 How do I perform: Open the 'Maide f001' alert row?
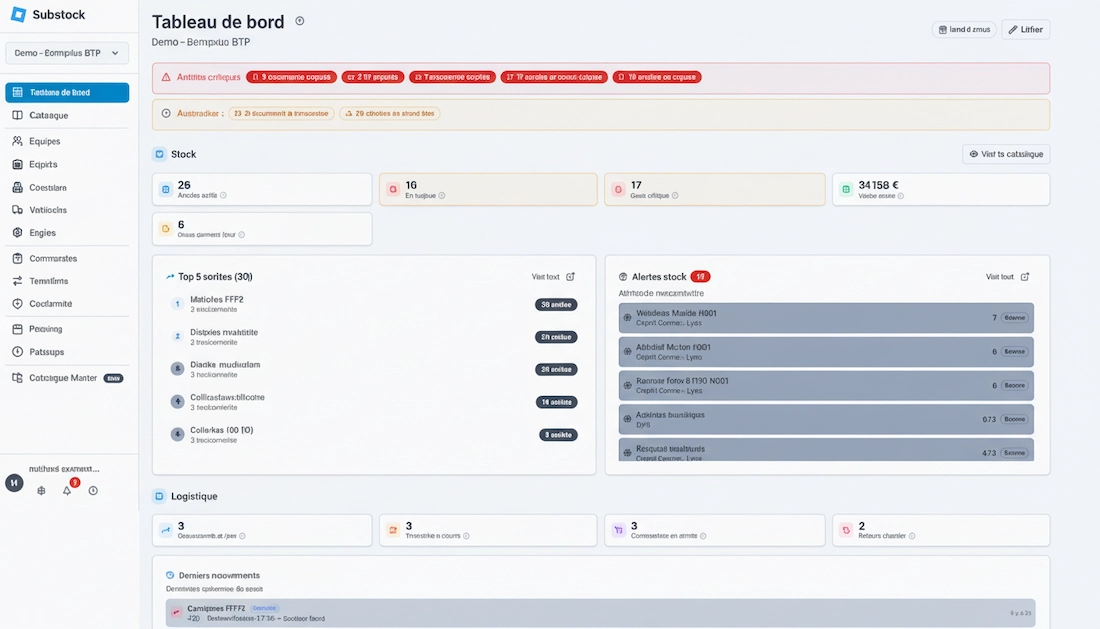826,318
